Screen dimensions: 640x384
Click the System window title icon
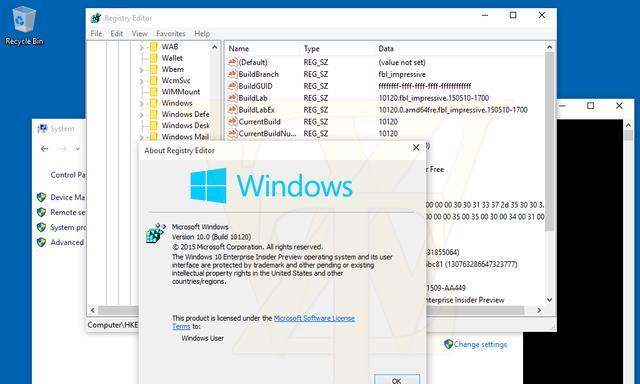coord(42,129)
